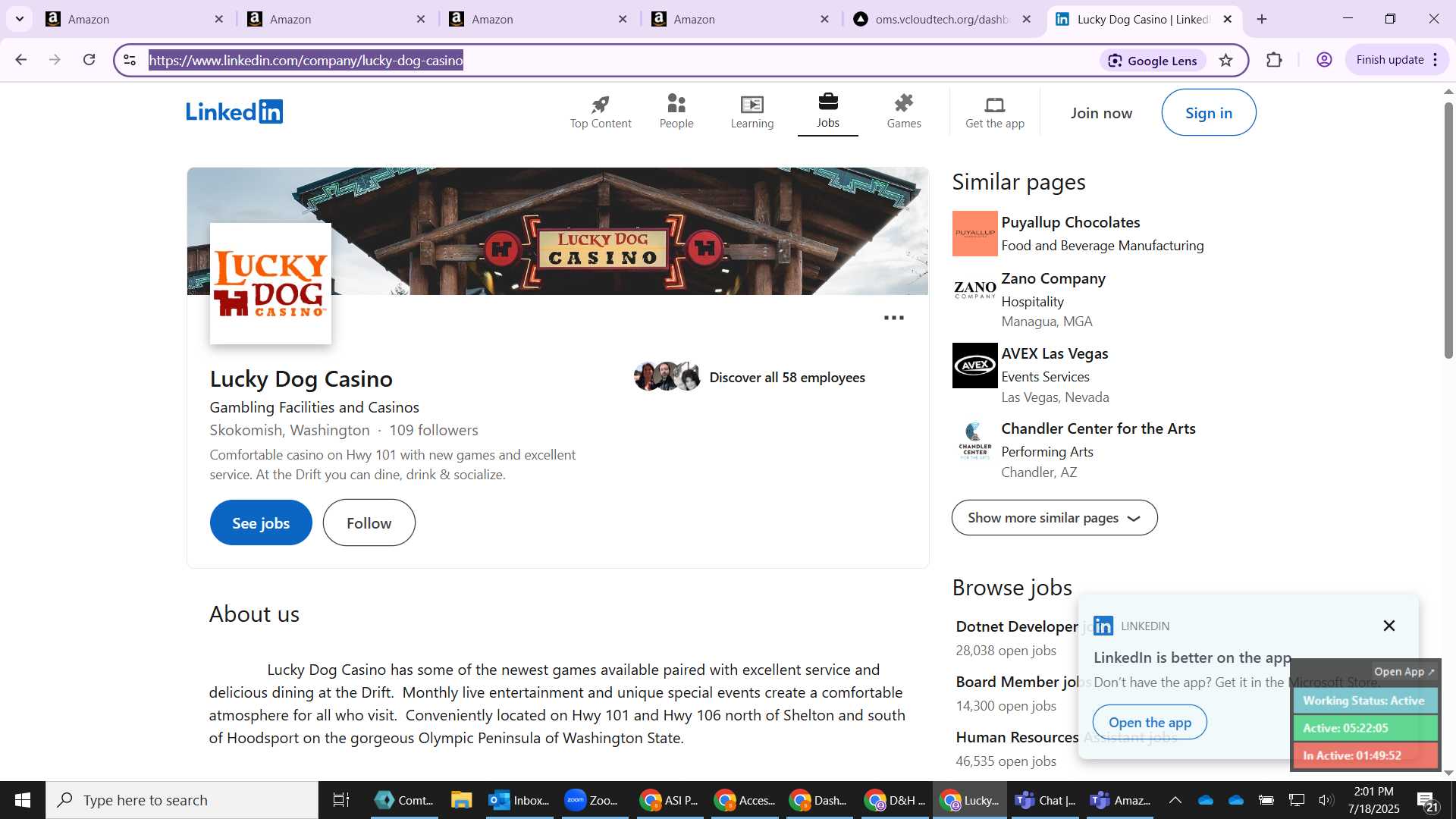
Task: Open the Windows Start menu
Action: coord(23,800)
